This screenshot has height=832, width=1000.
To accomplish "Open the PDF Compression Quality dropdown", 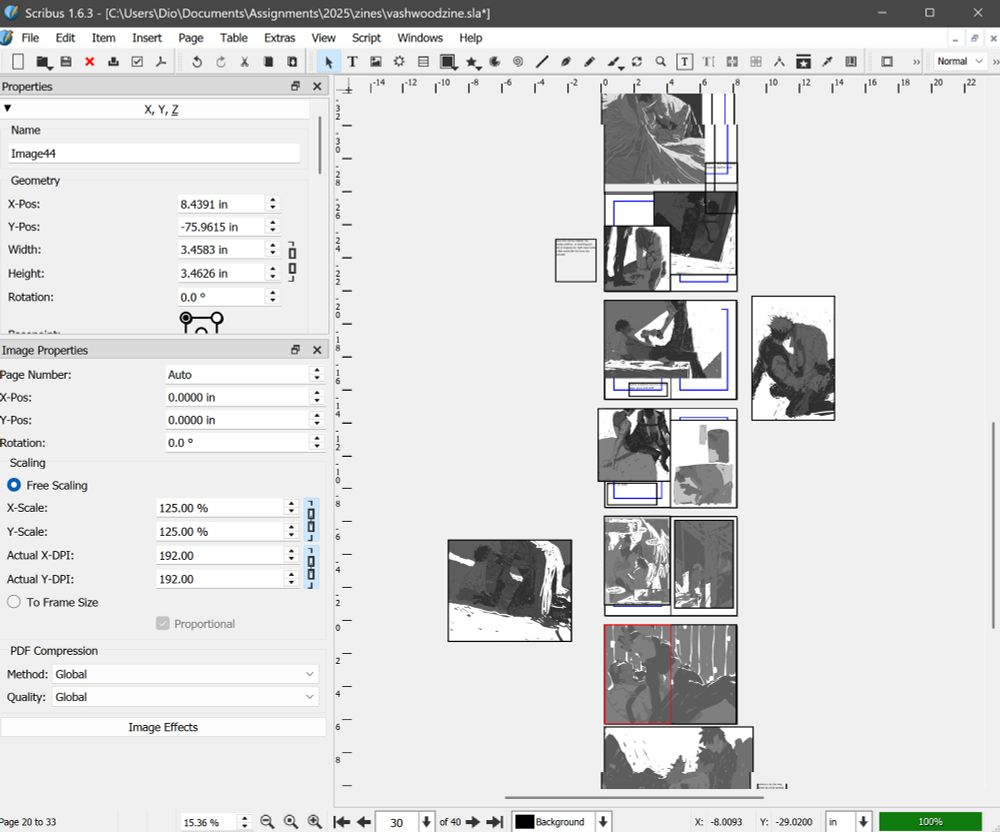I will coord(184,697).
